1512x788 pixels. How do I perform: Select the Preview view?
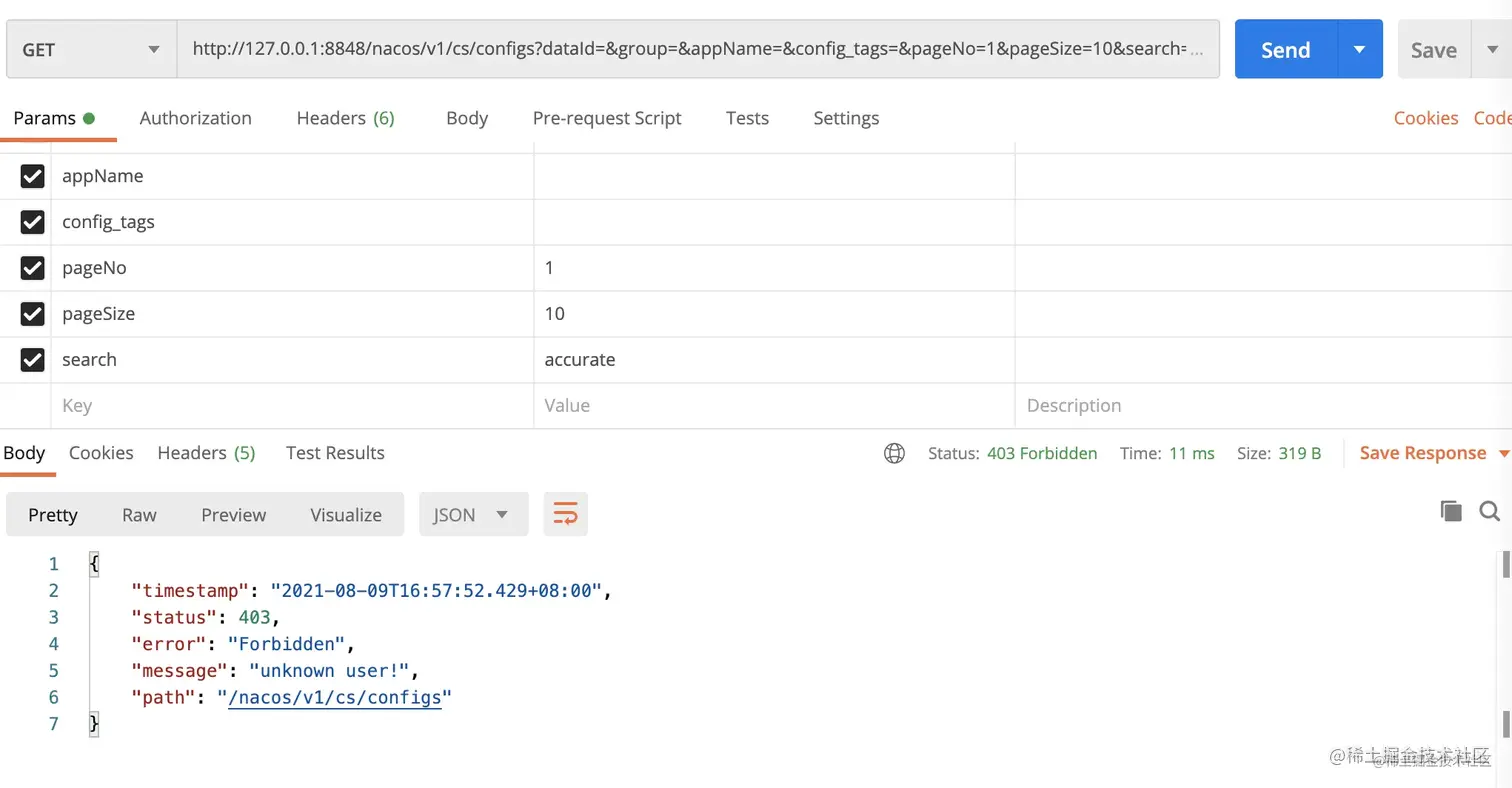pyautogui.click(x=234, y=515)
